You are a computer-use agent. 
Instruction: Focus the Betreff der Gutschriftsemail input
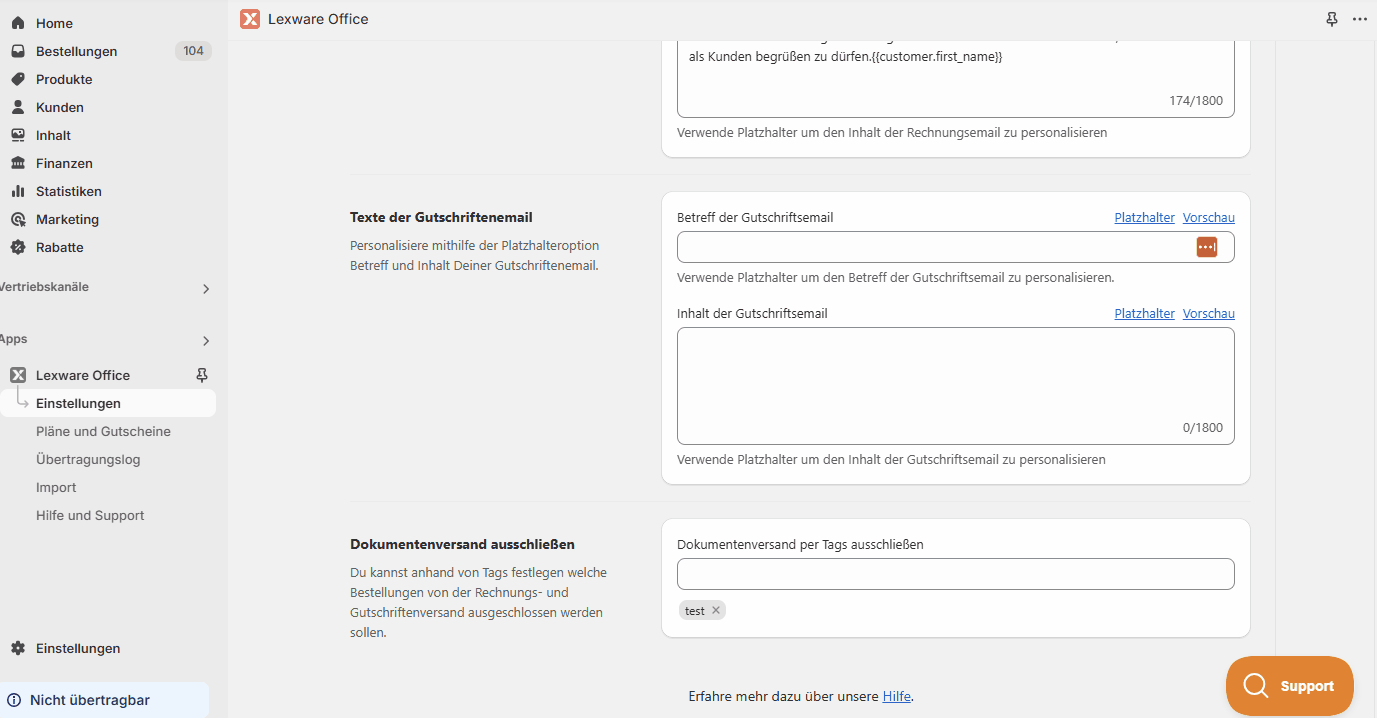click(956, 247)
